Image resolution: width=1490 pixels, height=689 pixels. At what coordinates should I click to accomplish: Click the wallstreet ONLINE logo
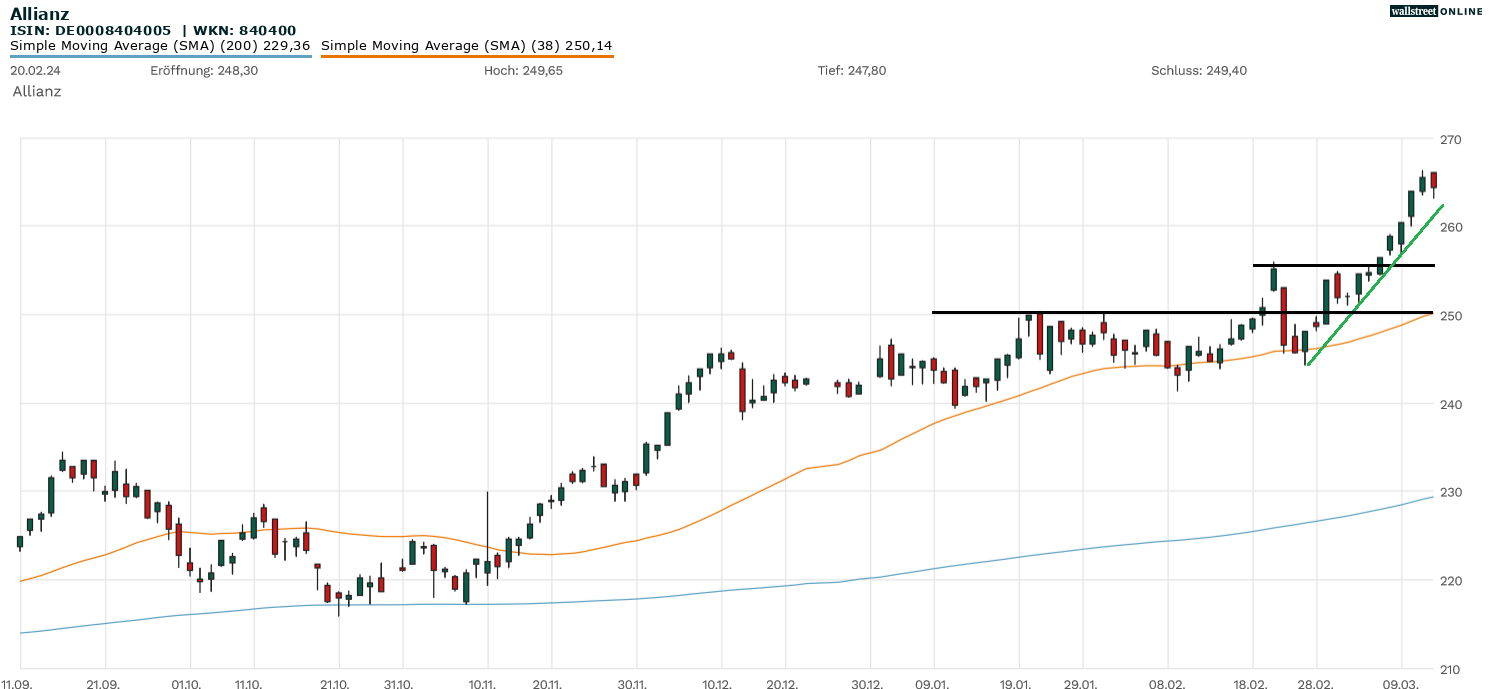click(x=1436, y=11)
